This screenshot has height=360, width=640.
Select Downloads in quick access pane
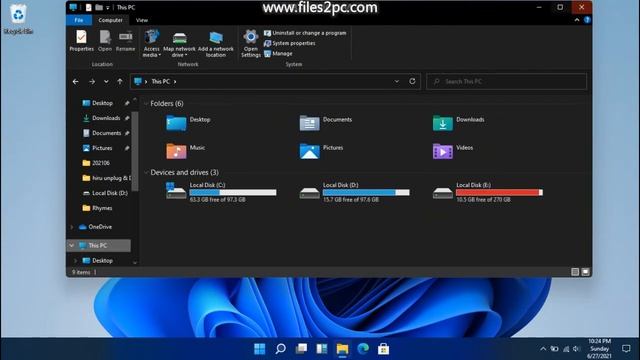tap(106, 118)
